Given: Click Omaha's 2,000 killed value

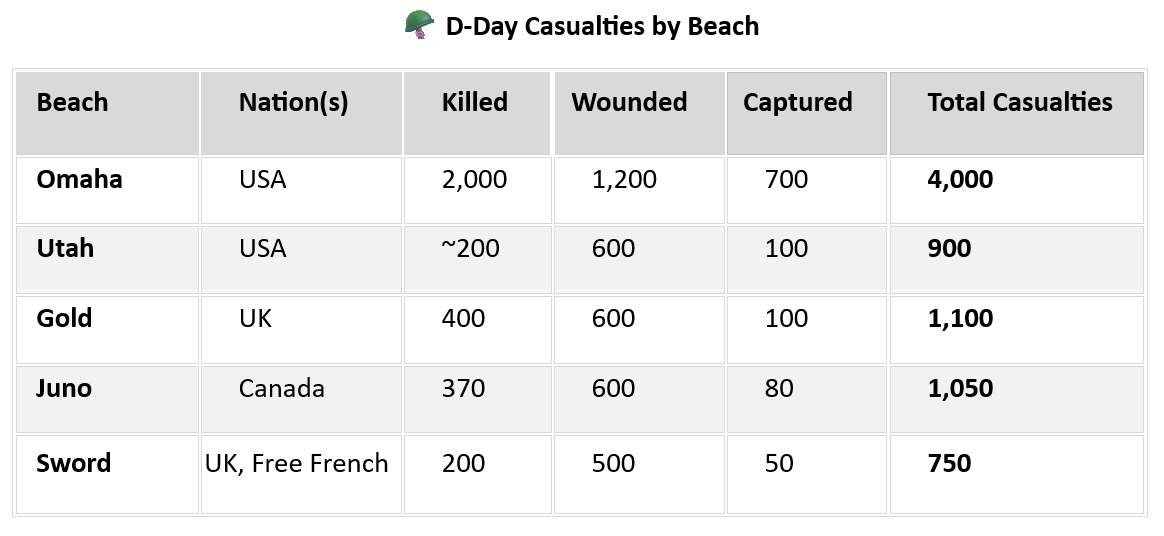Looking at the screenshot, I should [x=474, y=180].
